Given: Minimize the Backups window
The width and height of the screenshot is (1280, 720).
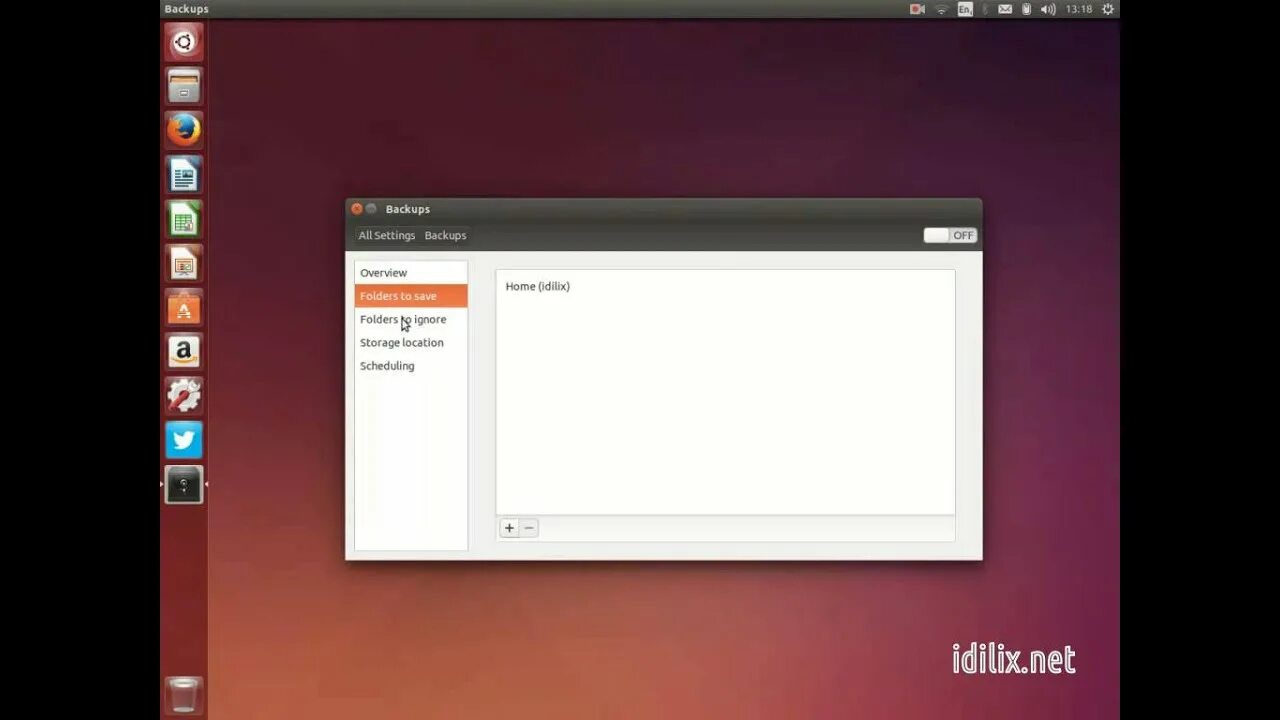Looking at the screenshot, I should pyautogui.click(x=371, y=209).
